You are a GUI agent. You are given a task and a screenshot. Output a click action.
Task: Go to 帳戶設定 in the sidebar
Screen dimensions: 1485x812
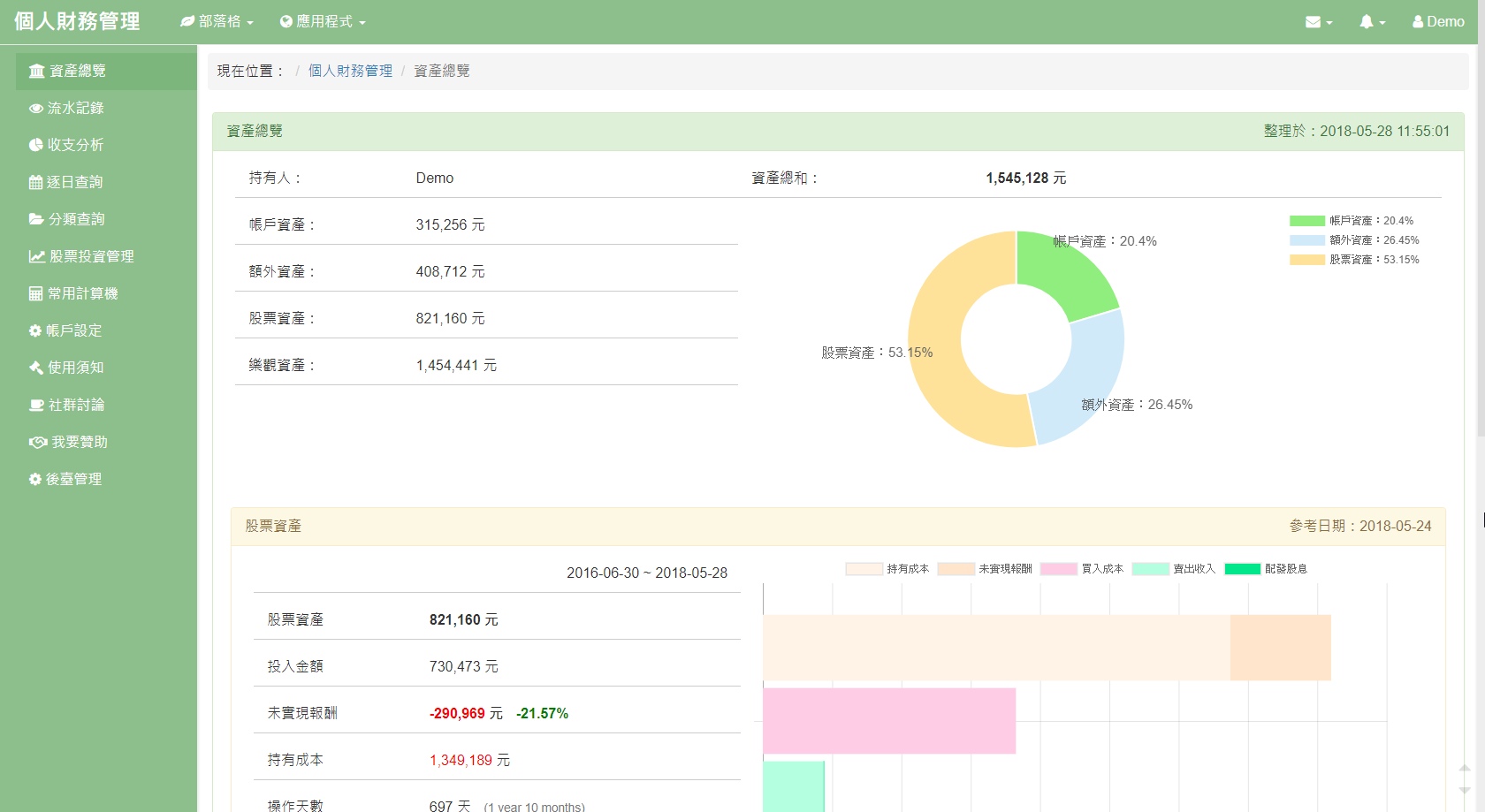74,330
